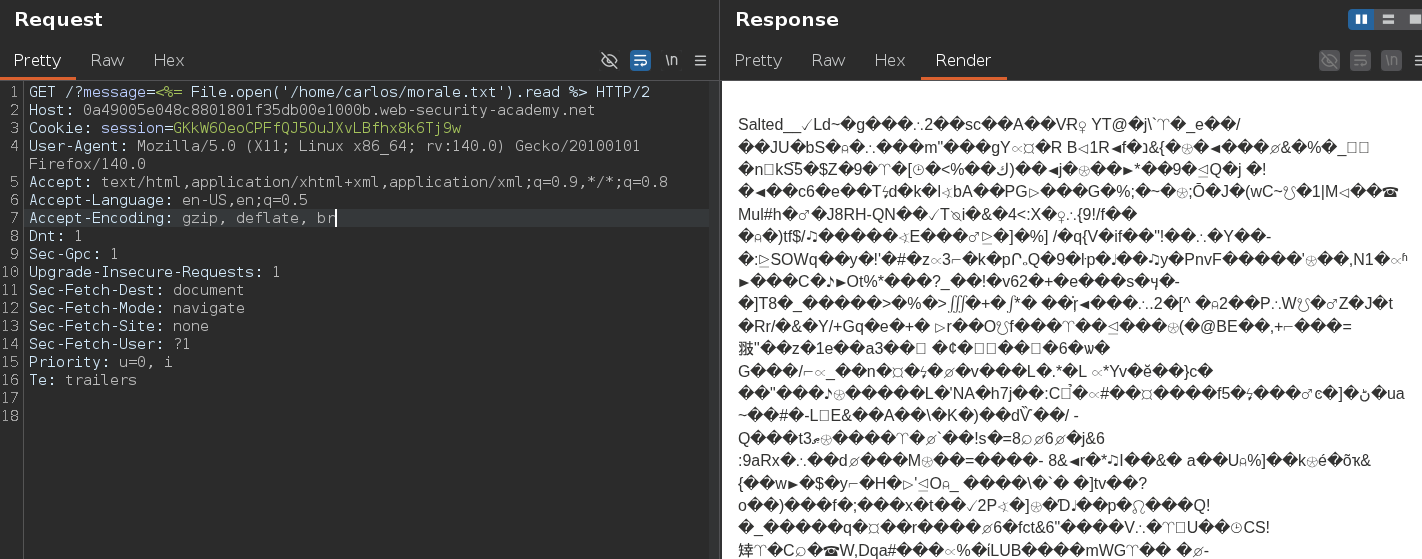Viewport: 1422px width, 559px height.
Task: Select side-by-side layout icon
Action: point(1359,19)
